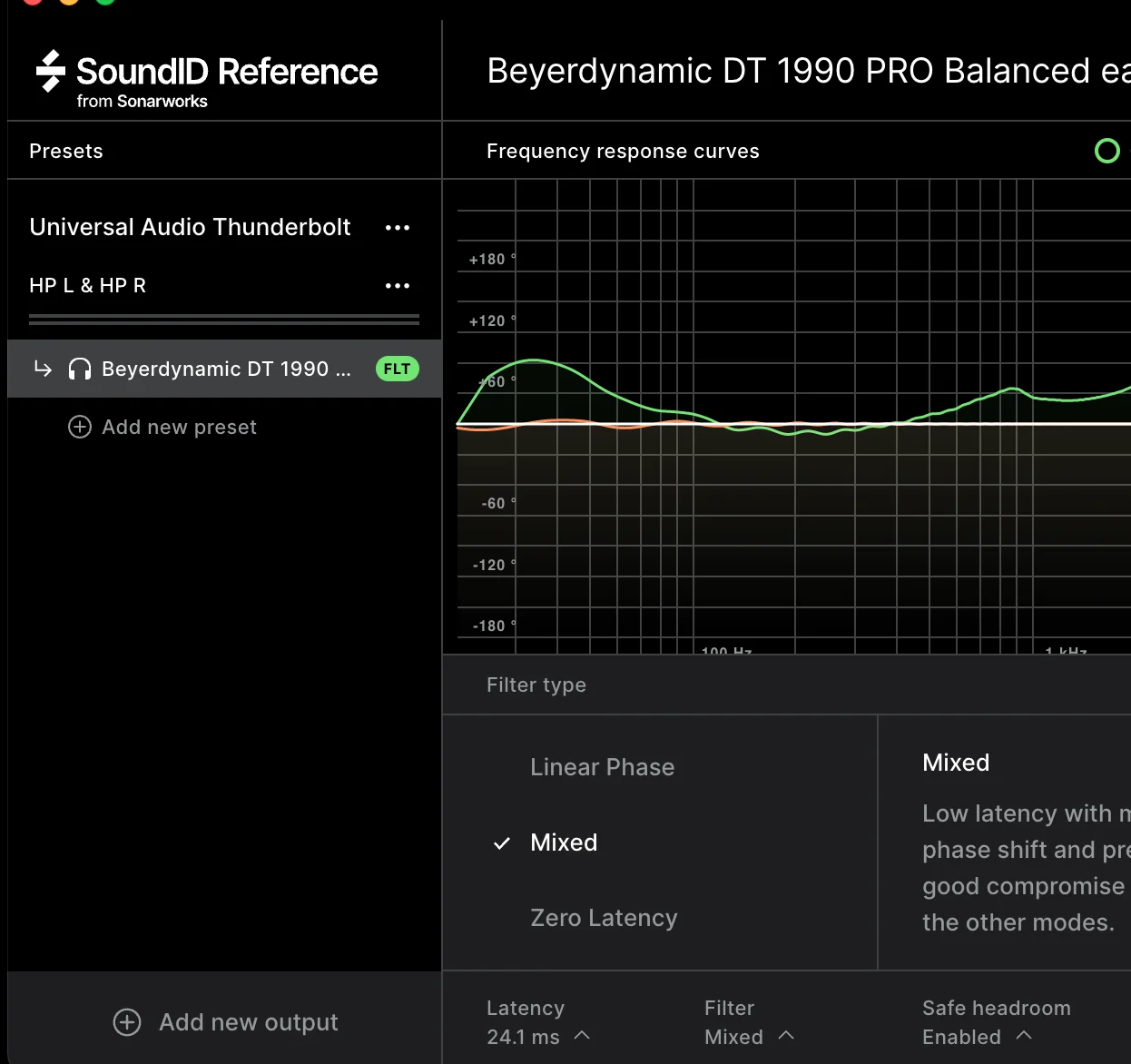
Task: Click the arrow icon before Beyerdynamic preset
Action: click(x=43, y=369)
